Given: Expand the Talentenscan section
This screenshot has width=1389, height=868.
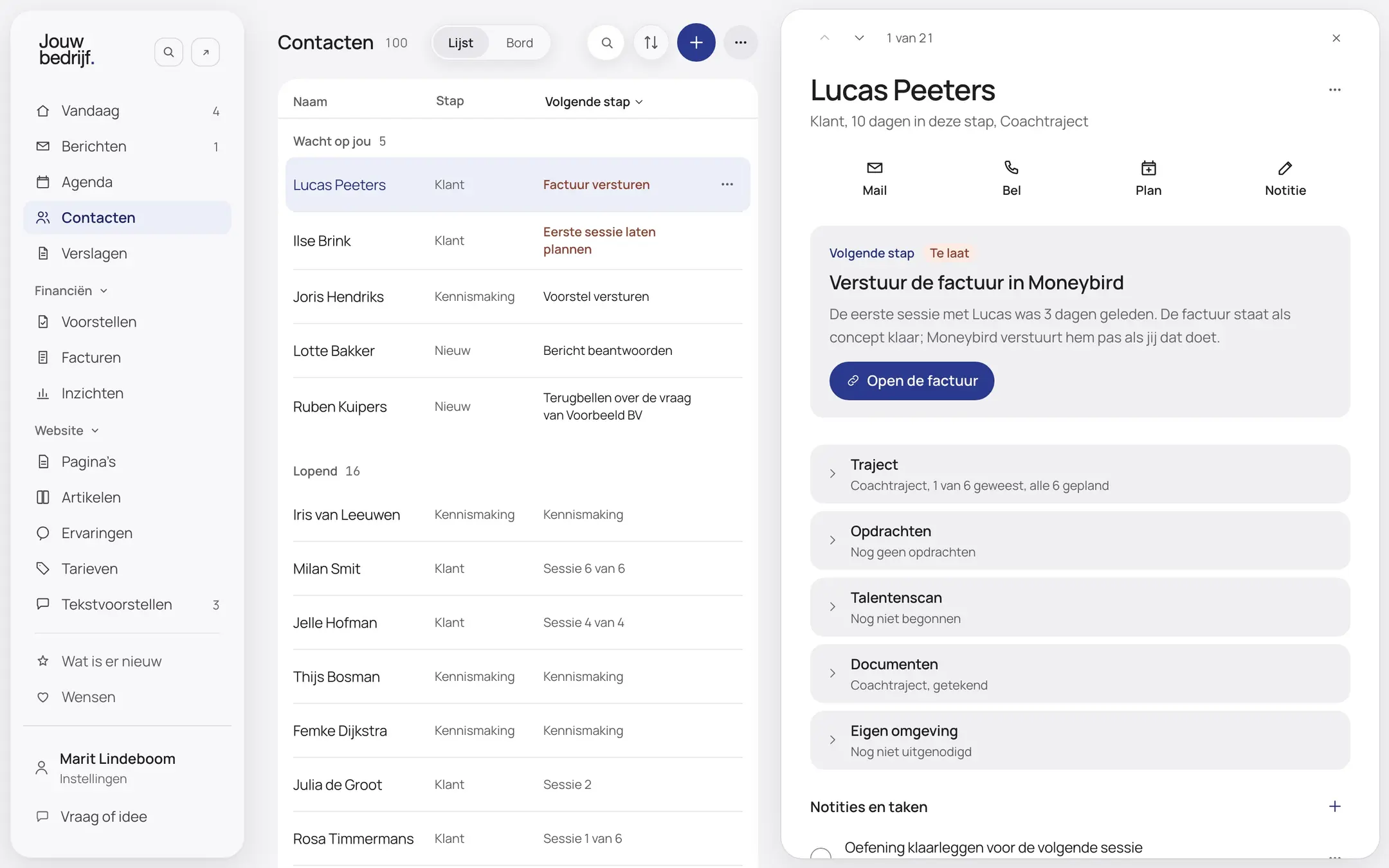Looking at the screenshot, I should [1080, 607].
